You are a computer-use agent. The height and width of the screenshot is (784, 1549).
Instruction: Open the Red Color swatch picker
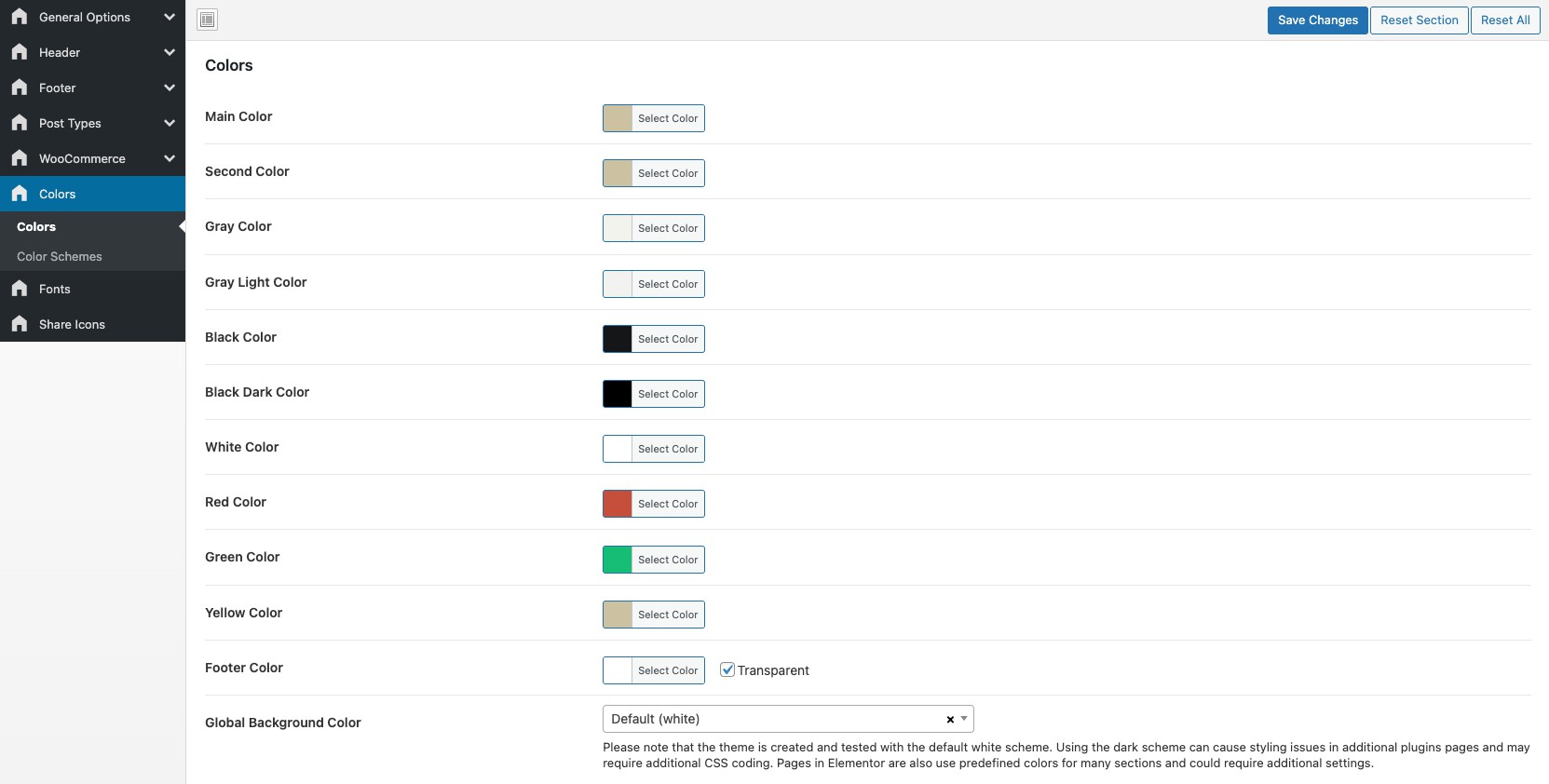pyautogui.click(x=618, y=504)
